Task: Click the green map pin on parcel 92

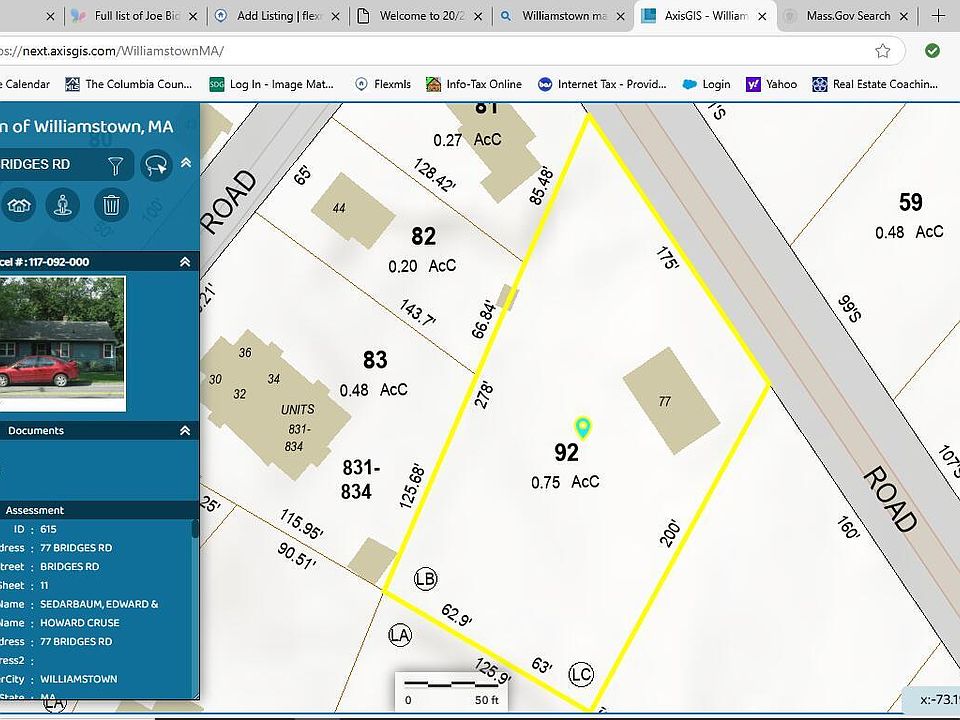Action: 583,428
